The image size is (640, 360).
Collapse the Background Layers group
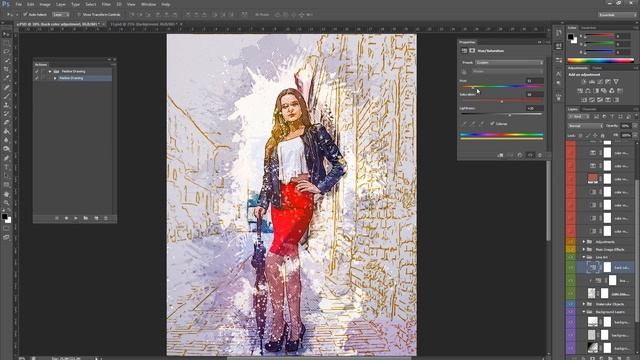click(584, 312)
